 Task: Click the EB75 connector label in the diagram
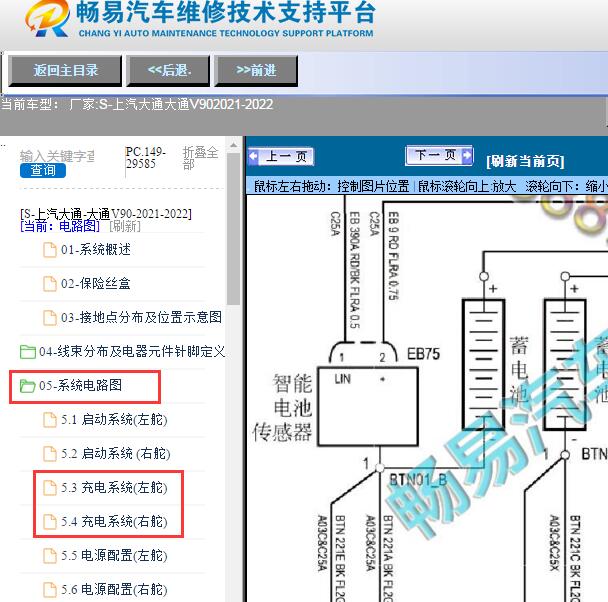click(423, 354)
